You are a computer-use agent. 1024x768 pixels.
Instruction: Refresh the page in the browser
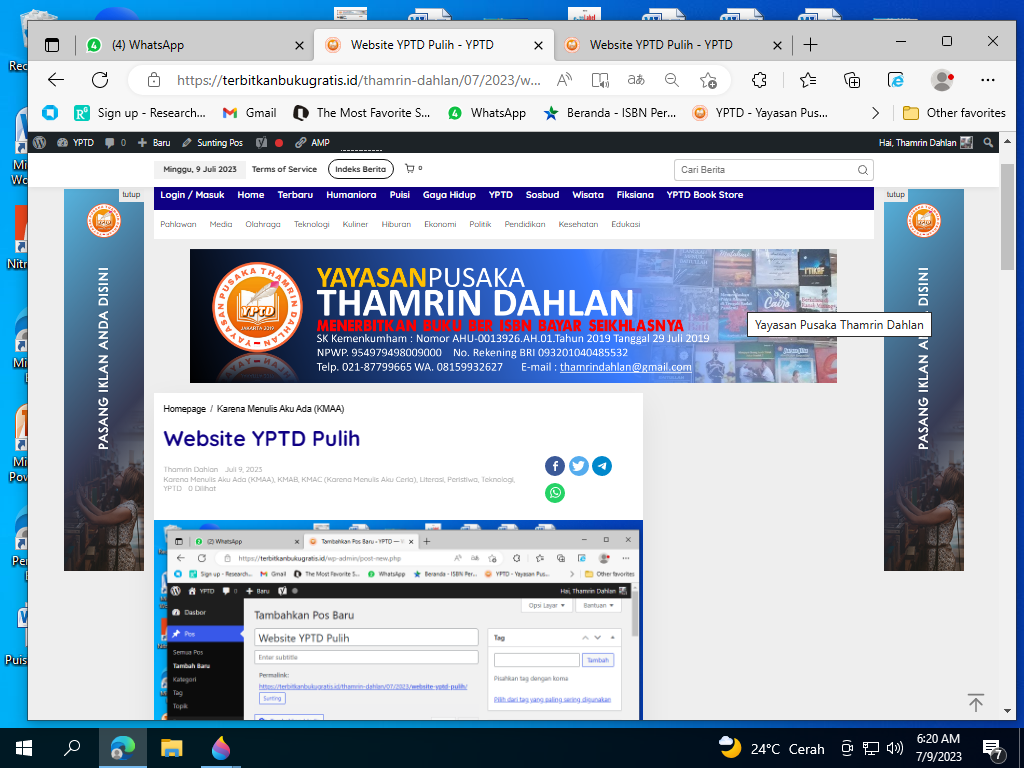pos(100,80)
